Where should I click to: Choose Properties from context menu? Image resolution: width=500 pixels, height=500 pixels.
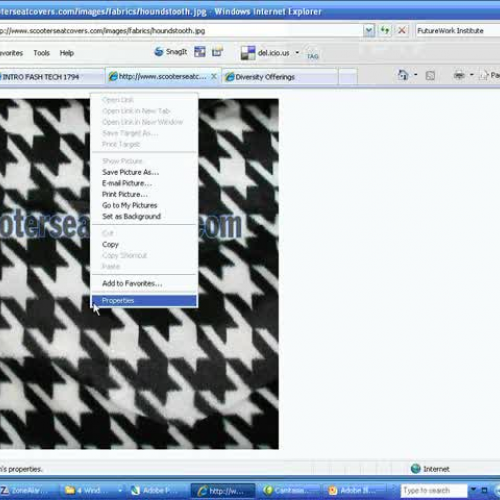[145, 300]
